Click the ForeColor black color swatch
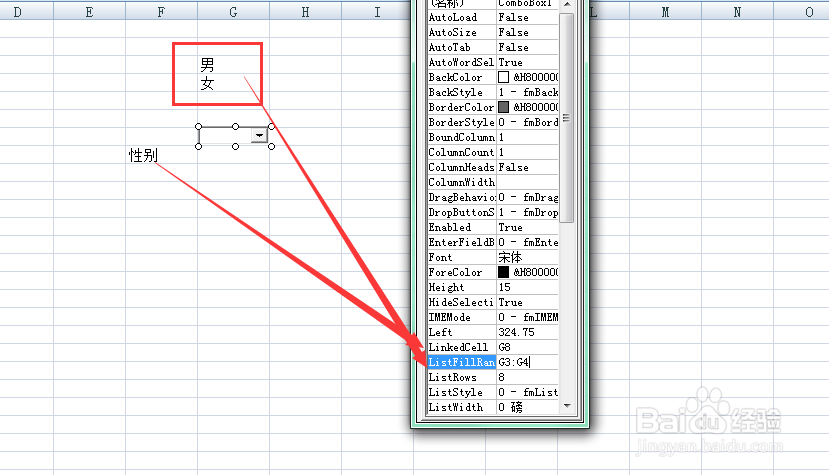This screenshot has width=829, height=475. coord(503,272)
